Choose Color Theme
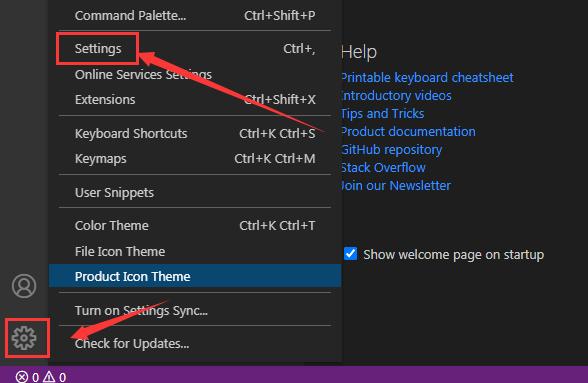The width and height of the screenshot is (588, 383). (x=195, y=226)
